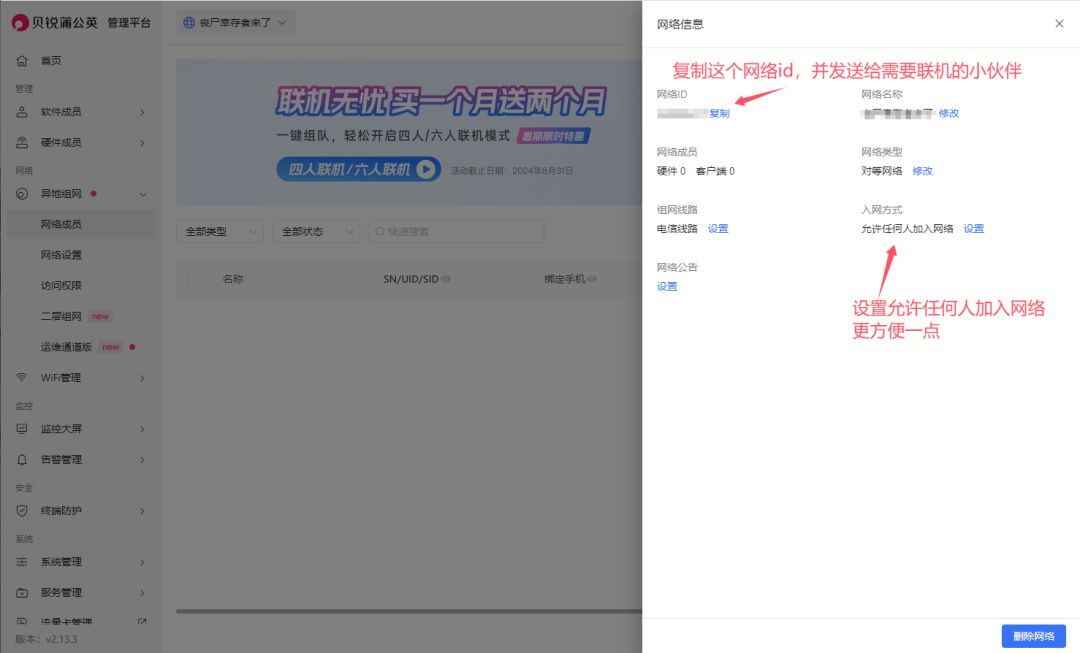This screenshot has height=653, width=1080.
Task: Click the 软件成员 person icon
Action: [22, 112]
